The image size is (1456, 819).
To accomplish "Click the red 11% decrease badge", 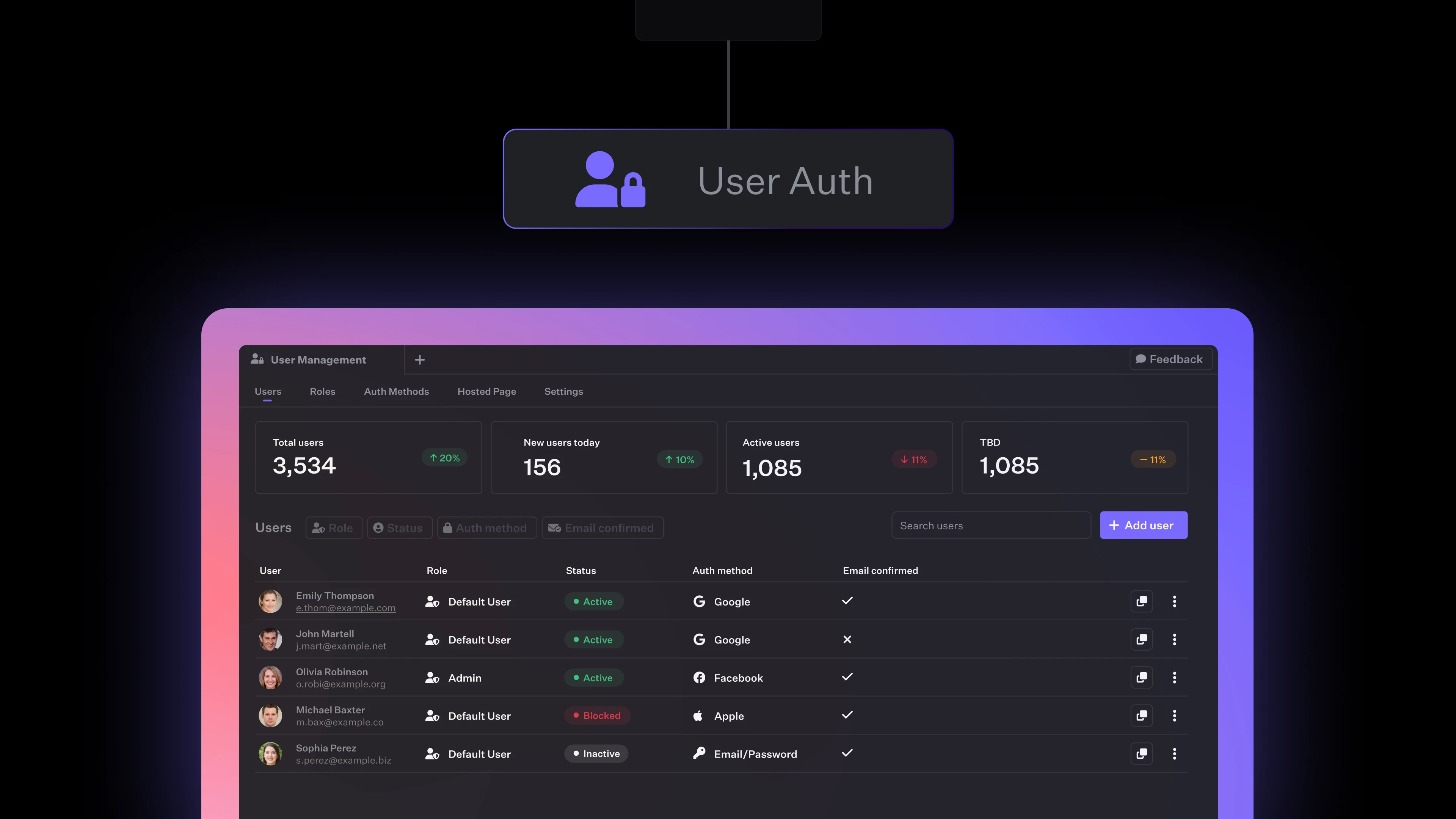I will [x=914, y=460].
